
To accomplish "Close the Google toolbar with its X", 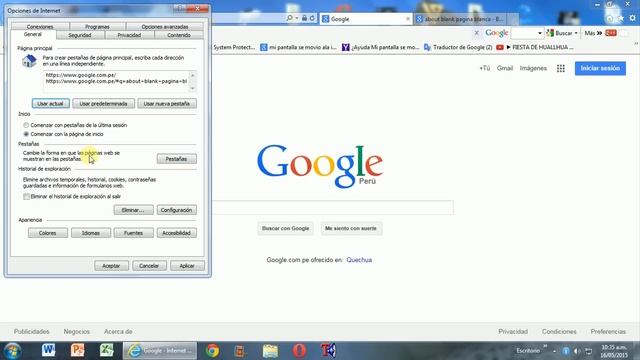I will coord(476,33).
